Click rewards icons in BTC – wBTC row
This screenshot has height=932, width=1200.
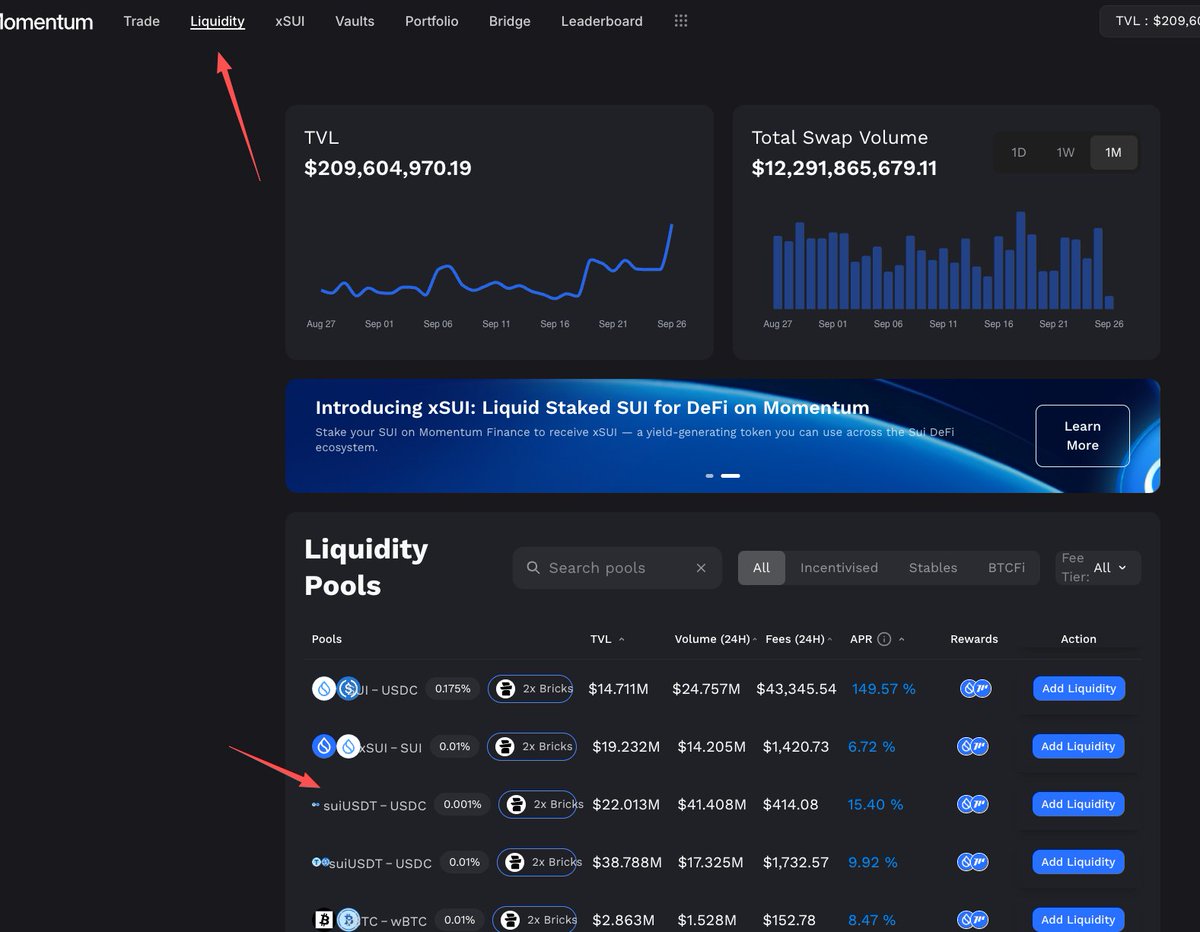(975, 920)
